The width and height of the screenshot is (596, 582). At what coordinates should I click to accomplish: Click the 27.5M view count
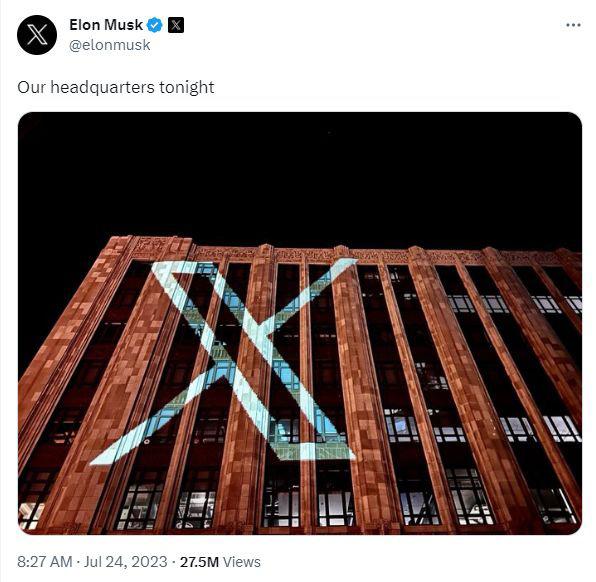199,561
